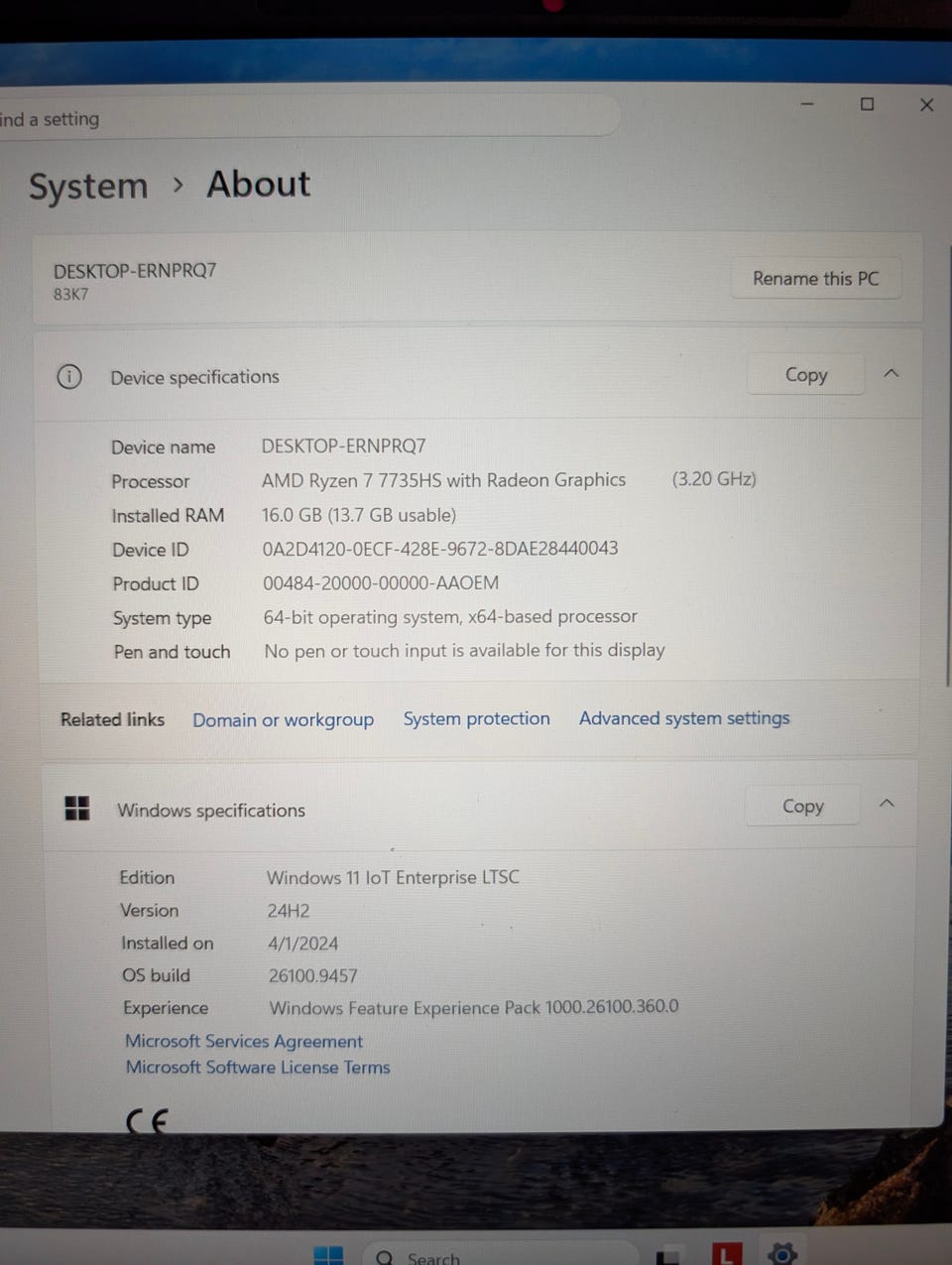Screen dimensions: 952x1265
Task: Select the Installed on date 4/1/2024
Action: coord(303,944)
